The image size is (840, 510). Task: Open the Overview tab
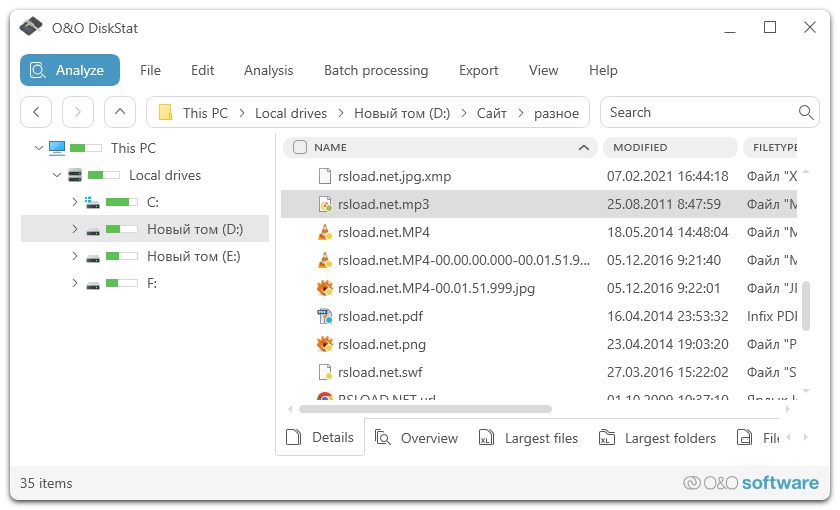pyautogui.click(x=428, y=438)
